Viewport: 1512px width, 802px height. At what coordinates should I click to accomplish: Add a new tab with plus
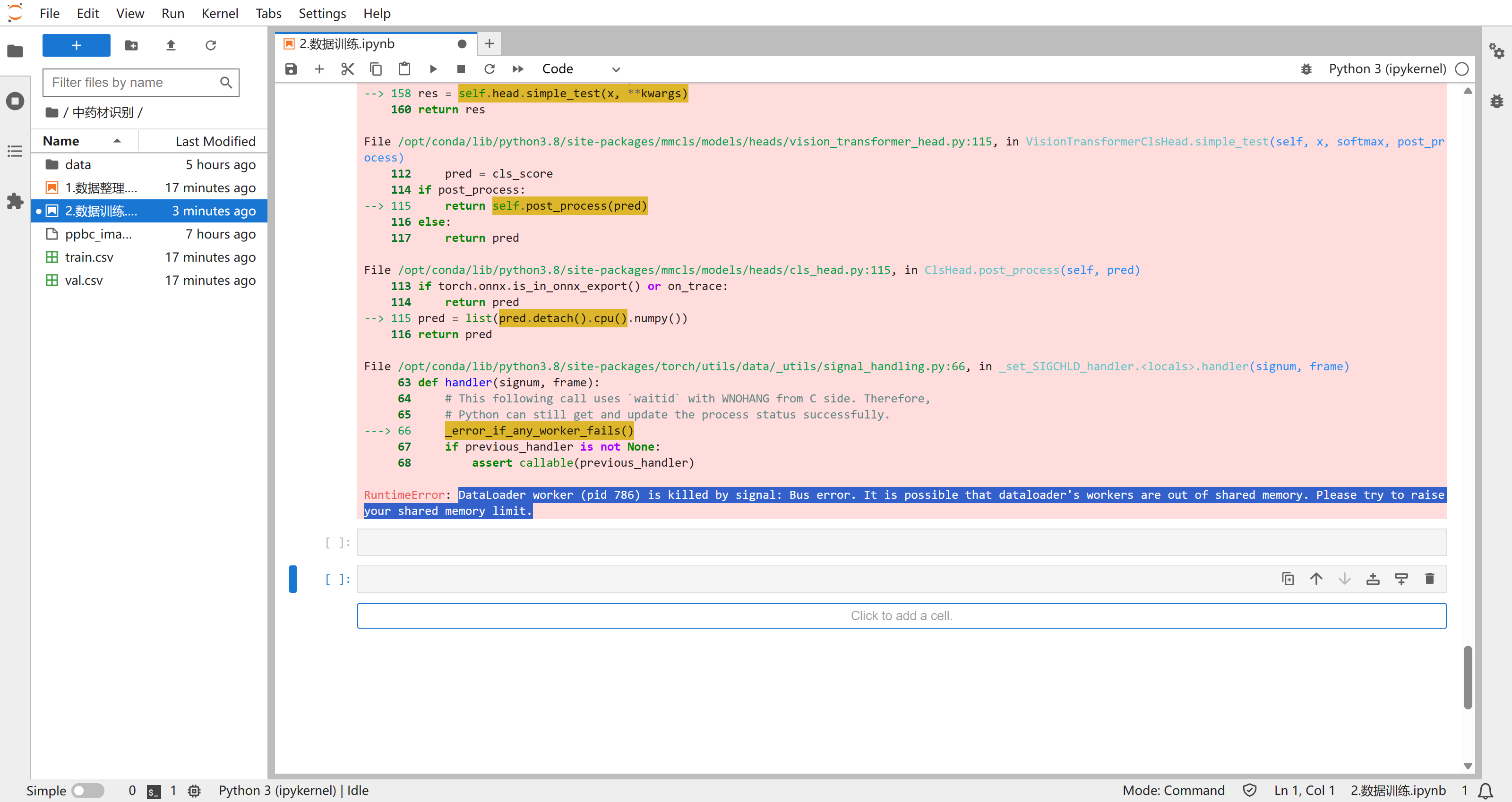(490, 44)
